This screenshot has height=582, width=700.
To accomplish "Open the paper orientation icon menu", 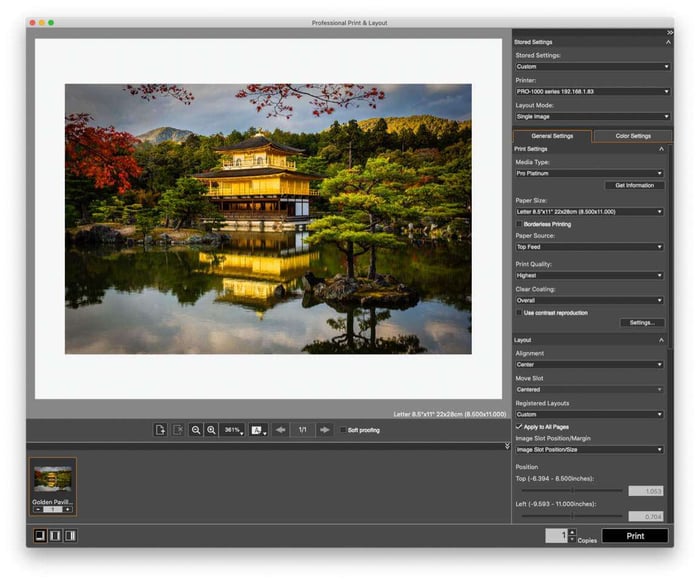I will click(x=258, y=430).
